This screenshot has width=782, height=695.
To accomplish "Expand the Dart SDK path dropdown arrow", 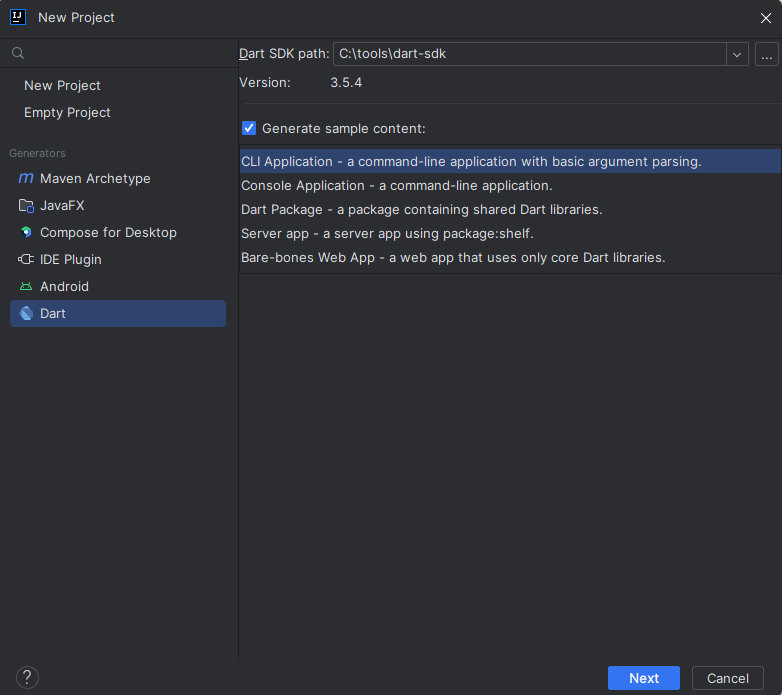I will click(737, 54).
